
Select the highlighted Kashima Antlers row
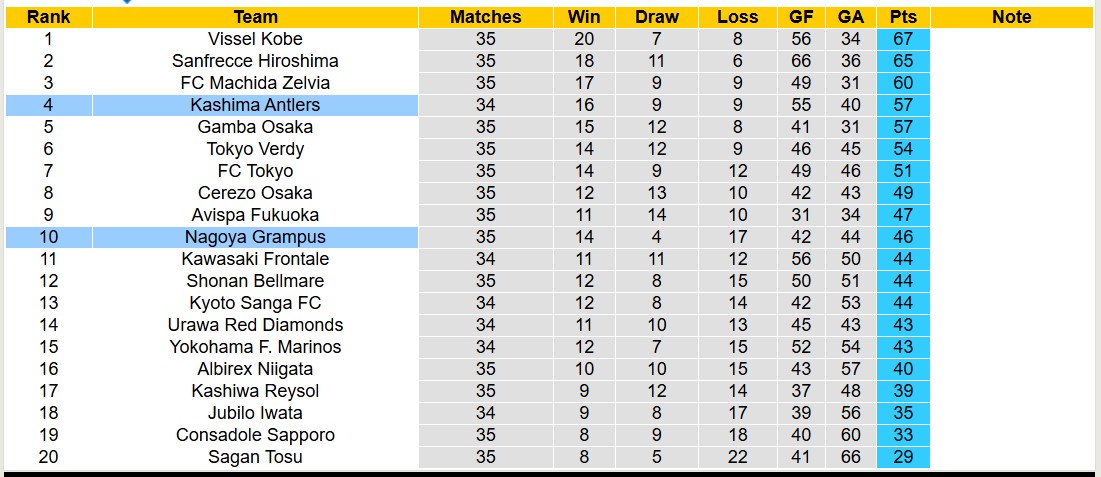pyautogui.click(x=255, y=105)
